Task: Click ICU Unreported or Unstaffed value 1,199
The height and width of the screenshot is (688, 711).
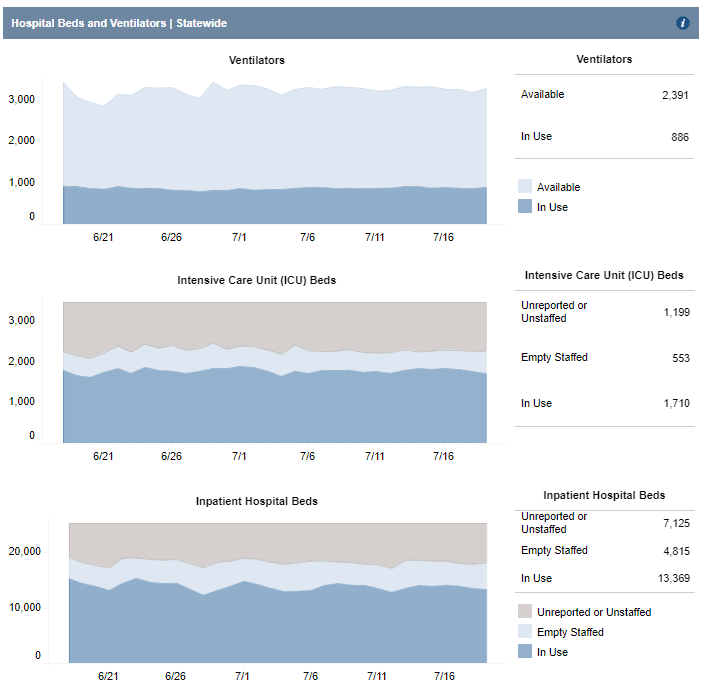Action: [x=675, y=312]
